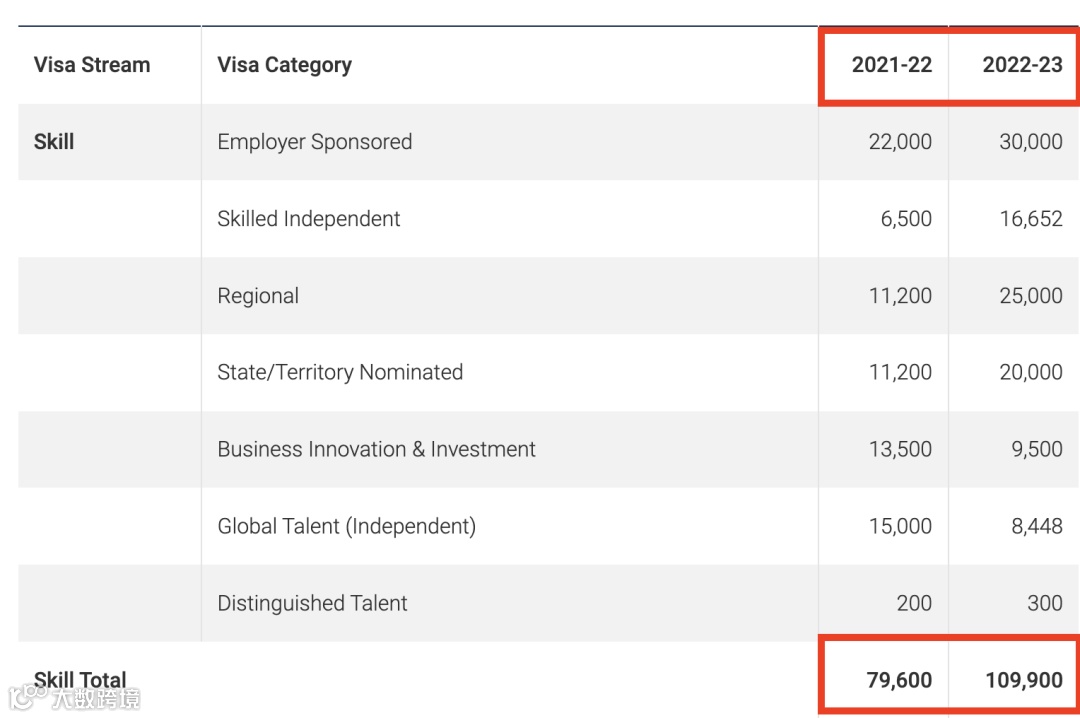Click the Visa Category column header
The height and width of the screenshot is (718, 1080).
coord(284,65)
